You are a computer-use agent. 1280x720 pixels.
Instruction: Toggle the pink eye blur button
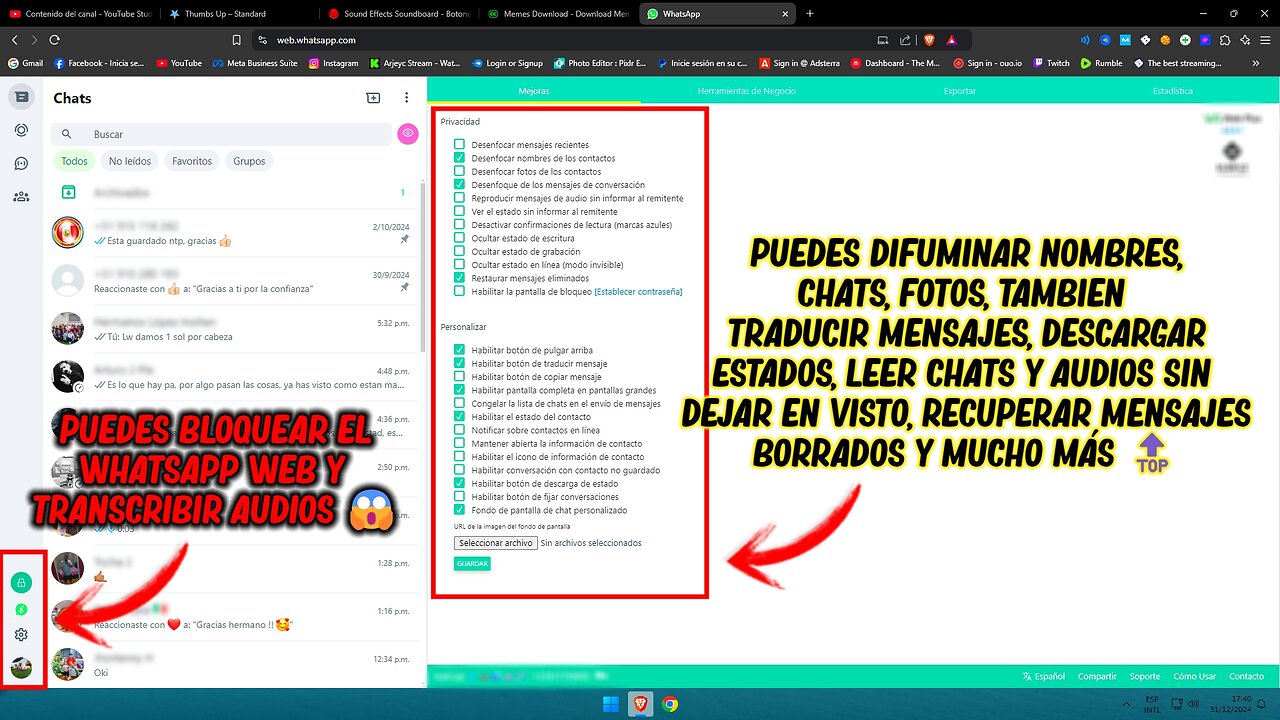(x=407, y=134)
